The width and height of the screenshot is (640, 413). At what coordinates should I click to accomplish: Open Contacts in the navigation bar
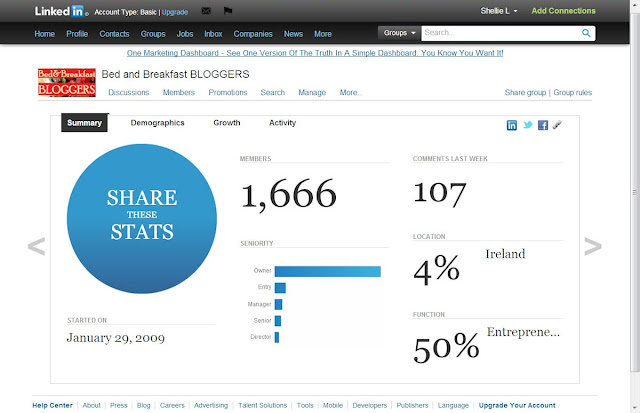point(114,34)
